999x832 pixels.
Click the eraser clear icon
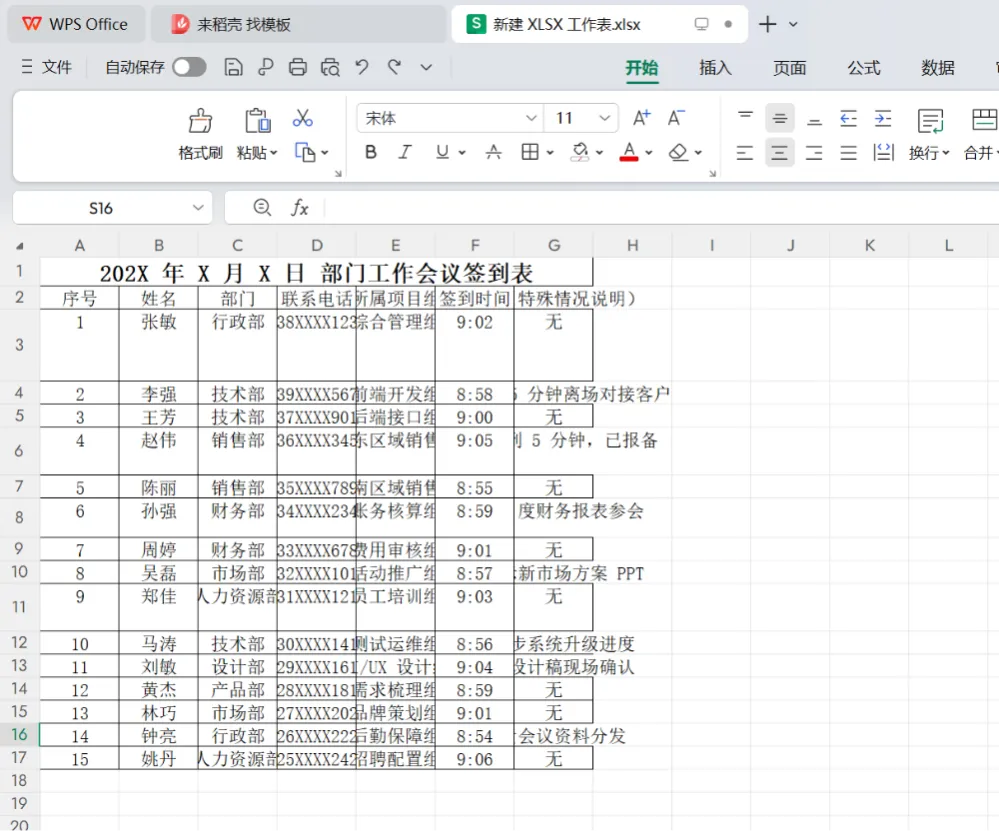[679, 152]
